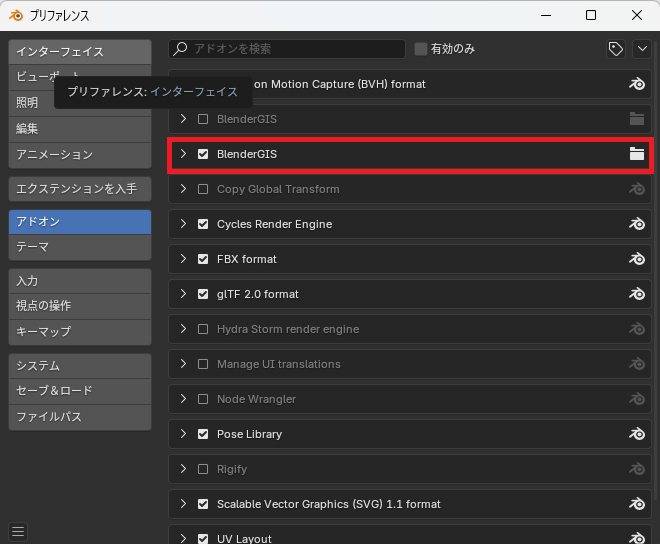This screenshot has width=660, height=544.
Task: Expand Hydra Storm render engine details
Action: 183,328
